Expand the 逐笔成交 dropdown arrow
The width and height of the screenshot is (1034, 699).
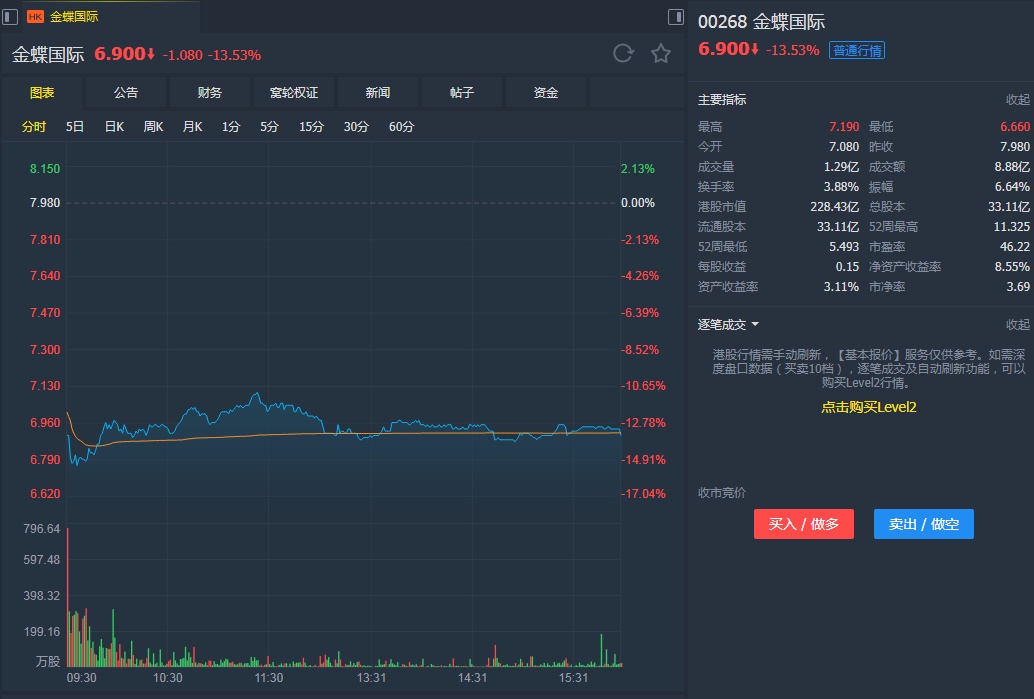point(755,325)
